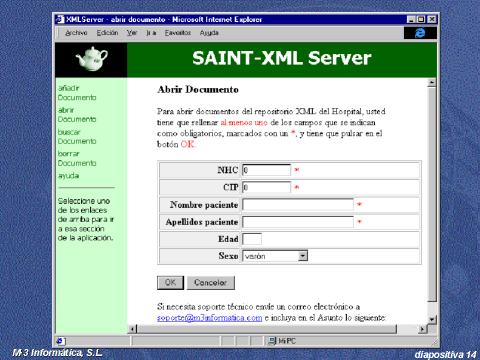Open the añadir Documento link
The height and width of the screenshot is (360, 480).
(x=77, y=93)
